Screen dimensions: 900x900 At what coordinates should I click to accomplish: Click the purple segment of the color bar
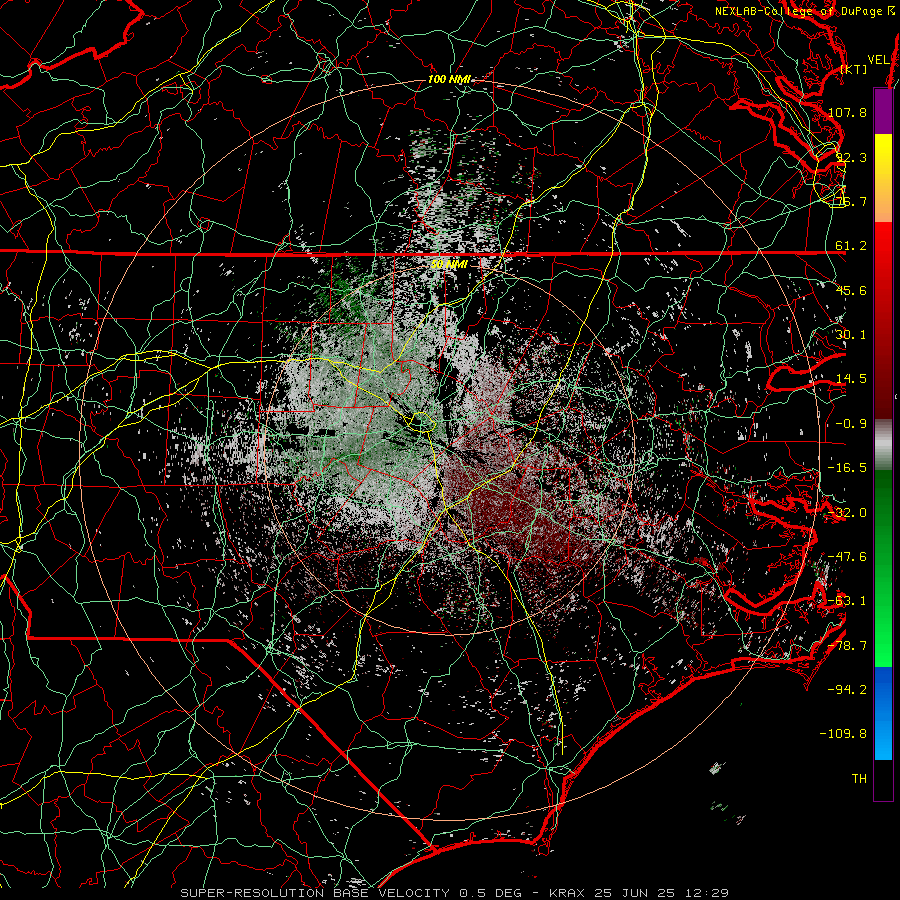[883, 112]
